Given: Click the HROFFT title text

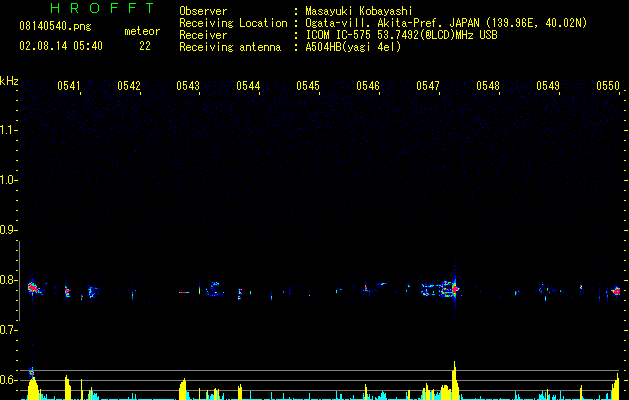Looking at the screenshot, I should [x=103, y=8].
